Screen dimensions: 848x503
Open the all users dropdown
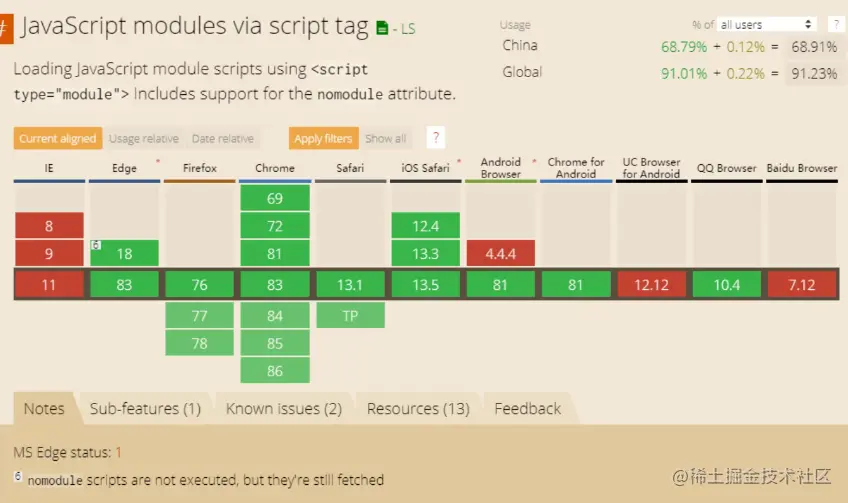click(x=766, y=24)
